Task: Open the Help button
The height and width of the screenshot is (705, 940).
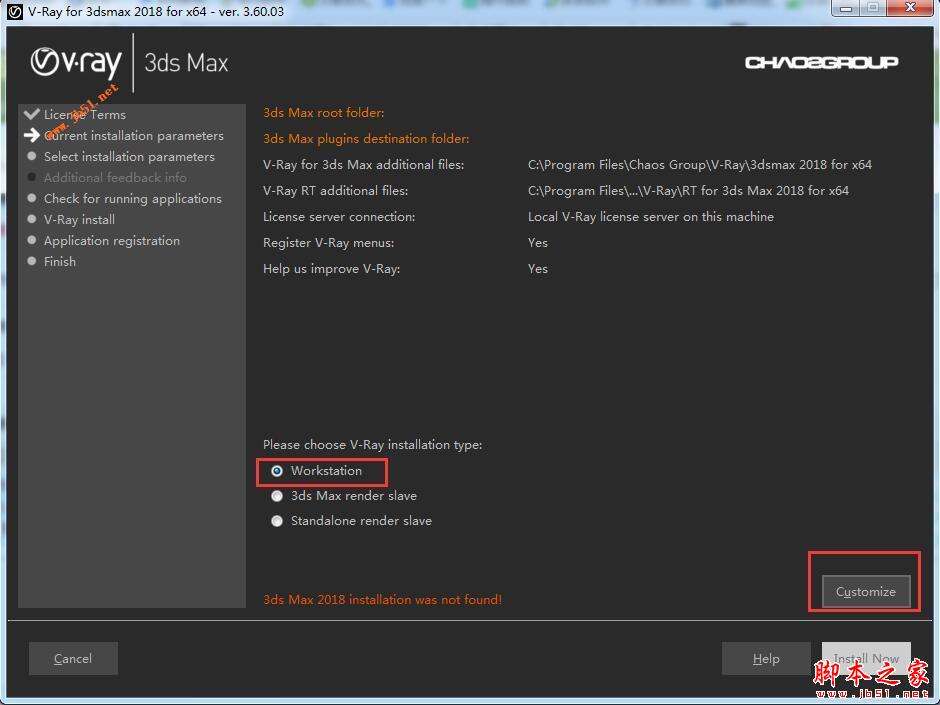Action: tap(766, 658)
